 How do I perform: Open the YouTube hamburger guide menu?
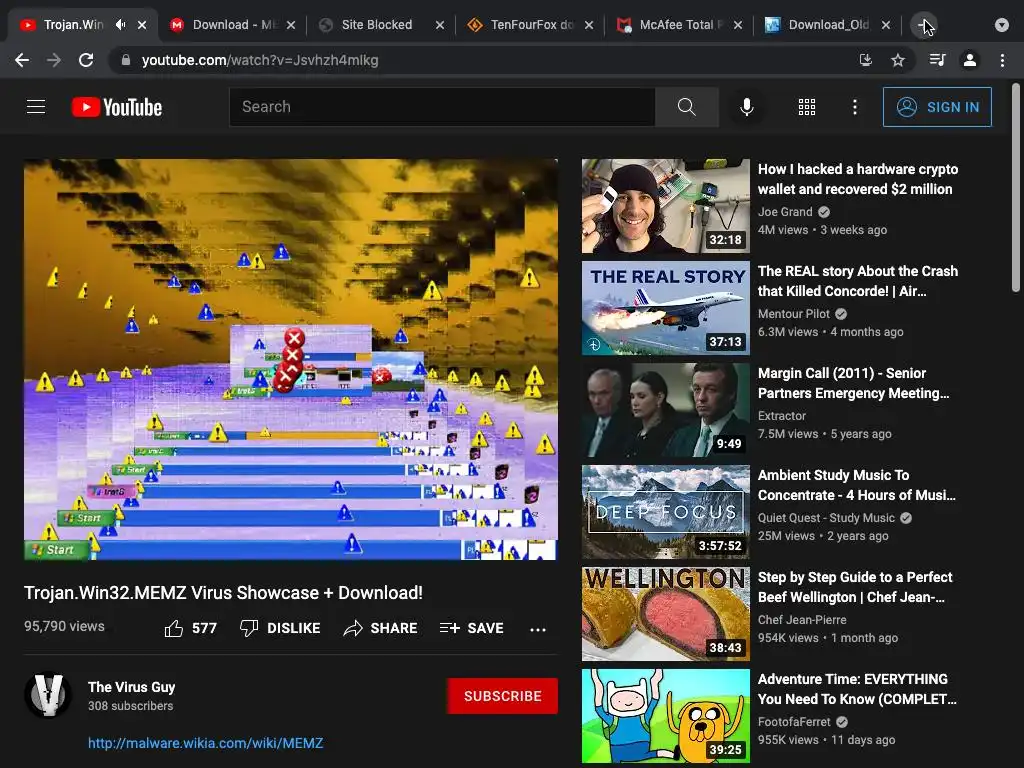click(x=36, y=106)
